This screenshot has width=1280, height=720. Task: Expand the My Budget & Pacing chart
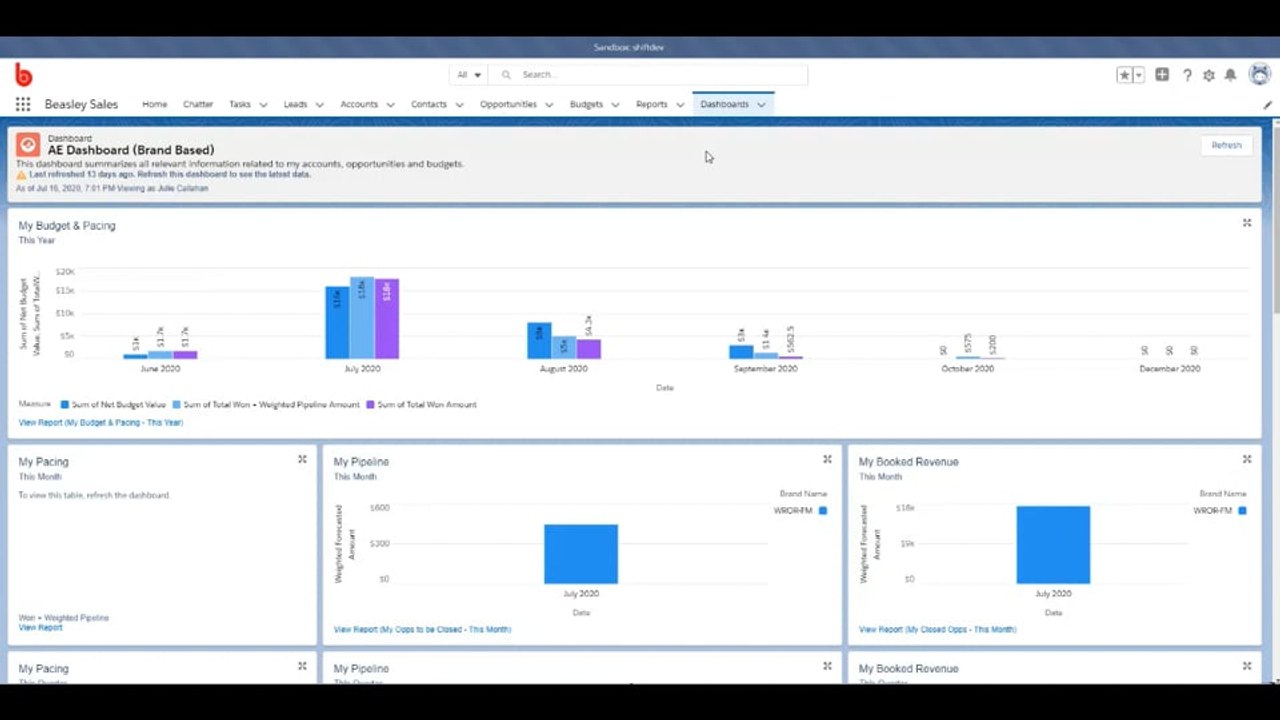1247,223
